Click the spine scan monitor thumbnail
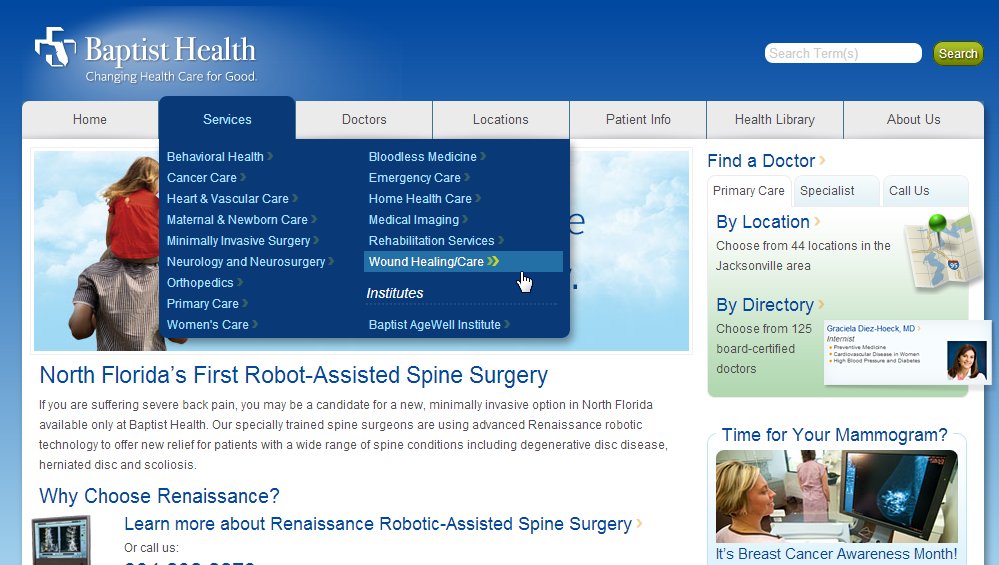Viewport: 999px width, 565px height. [61, 540]
